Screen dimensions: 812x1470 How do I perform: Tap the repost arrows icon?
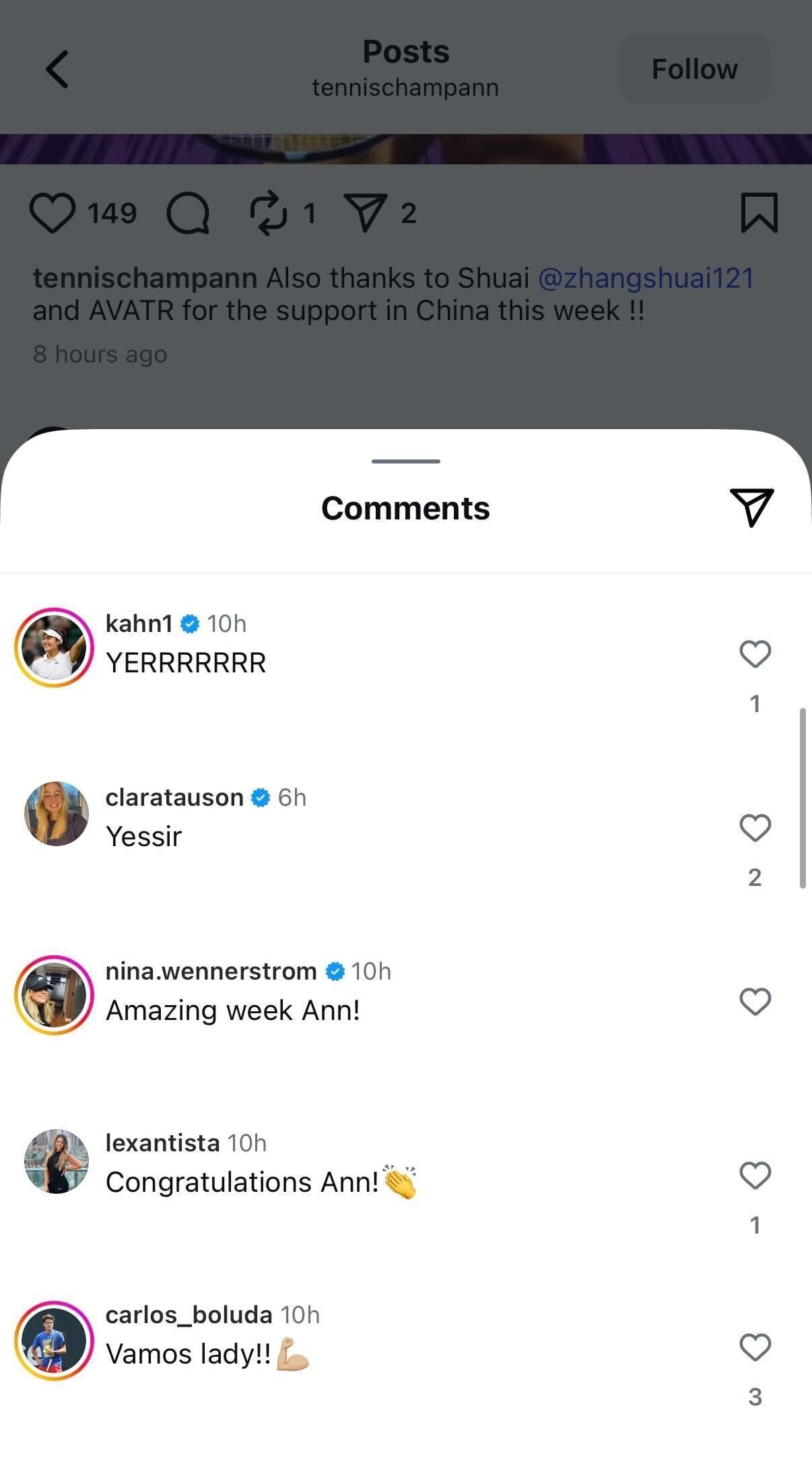pyautogui.click(x=268, y=213)
